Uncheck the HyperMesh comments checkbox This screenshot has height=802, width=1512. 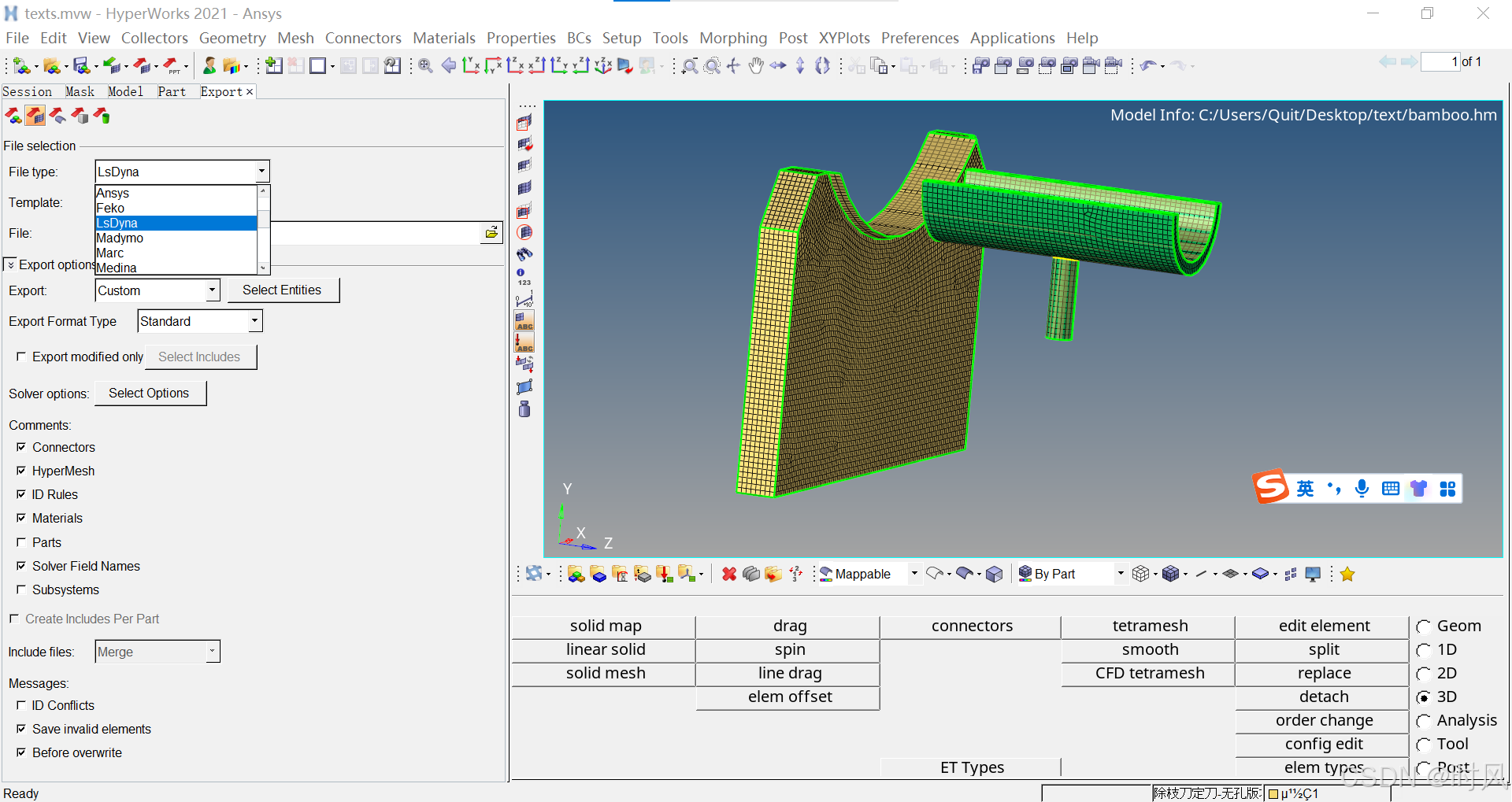(x=21, y=471)
